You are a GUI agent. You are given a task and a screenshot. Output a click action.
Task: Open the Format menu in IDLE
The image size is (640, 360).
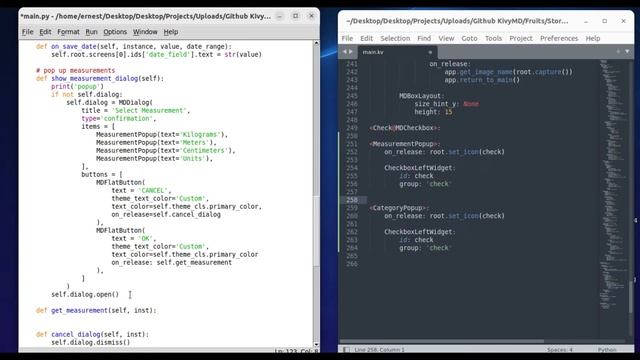click(68, 32)
